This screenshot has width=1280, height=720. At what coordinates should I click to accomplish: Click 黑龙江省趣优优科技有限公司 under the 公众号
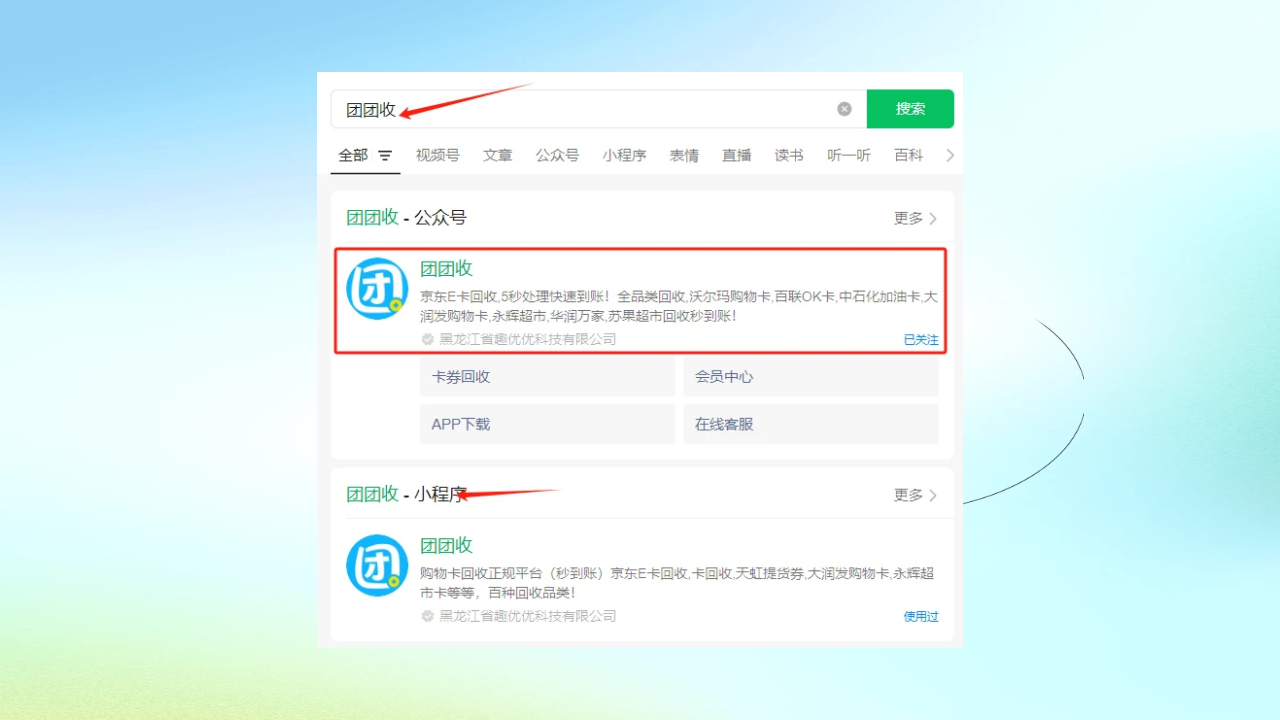528,339
